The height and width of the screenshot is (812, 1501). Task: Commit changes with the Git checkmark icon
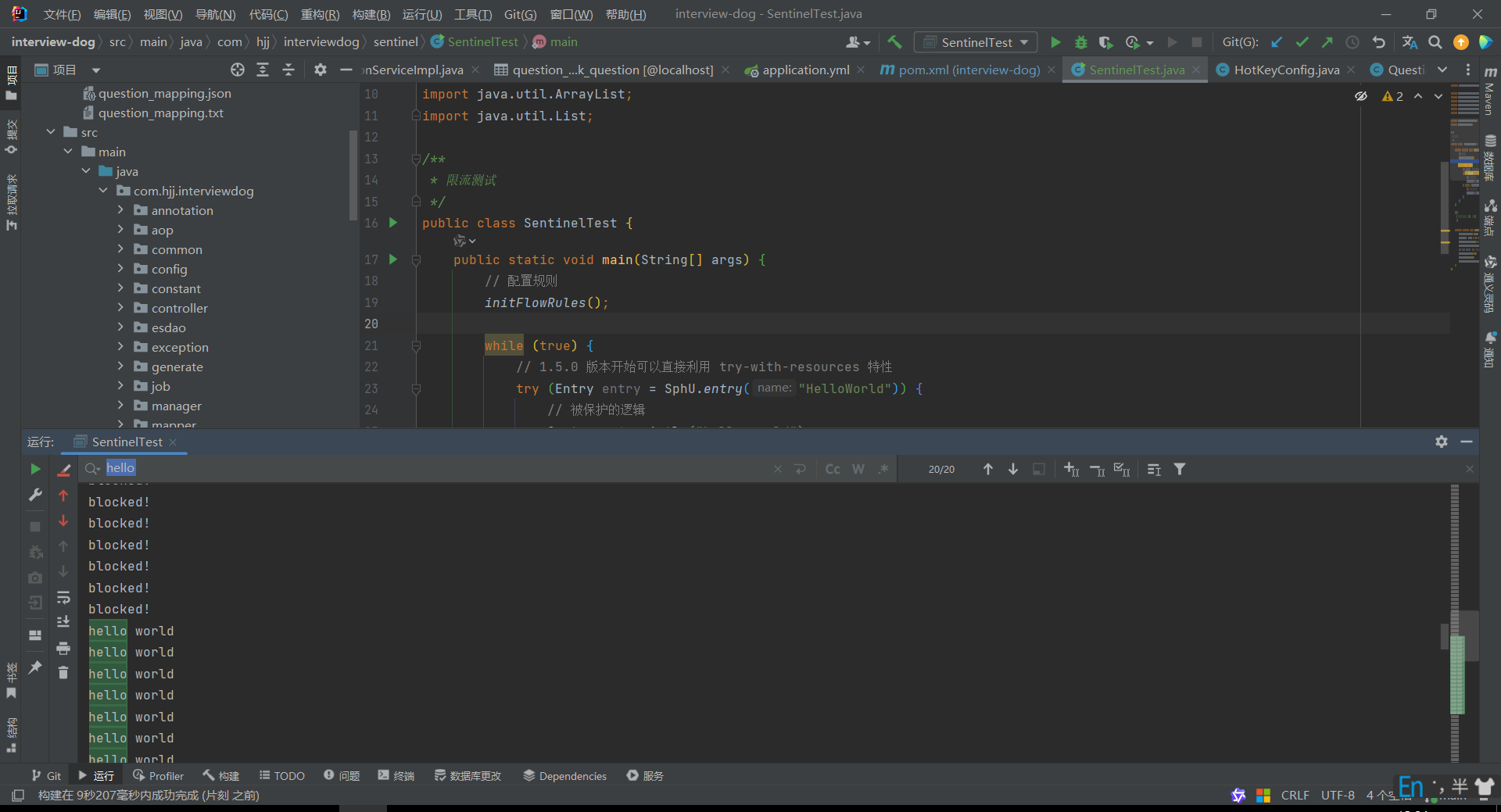coord(1302,42)
